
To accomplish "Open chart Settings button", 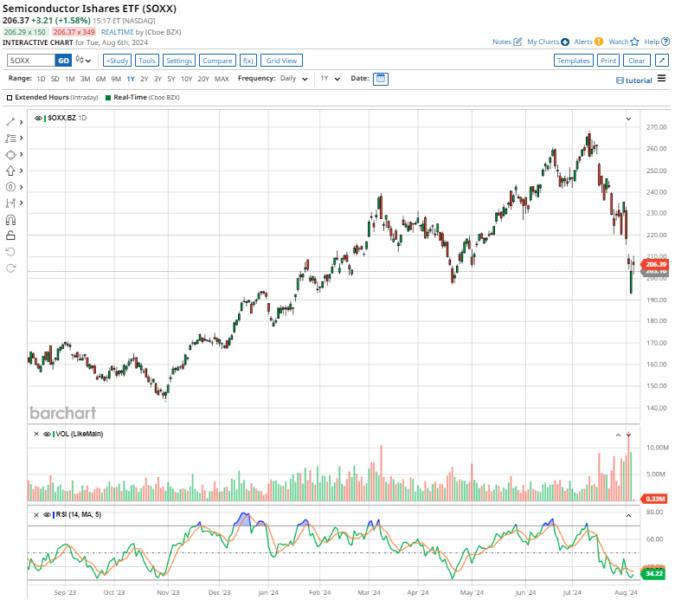I will 179,60.
